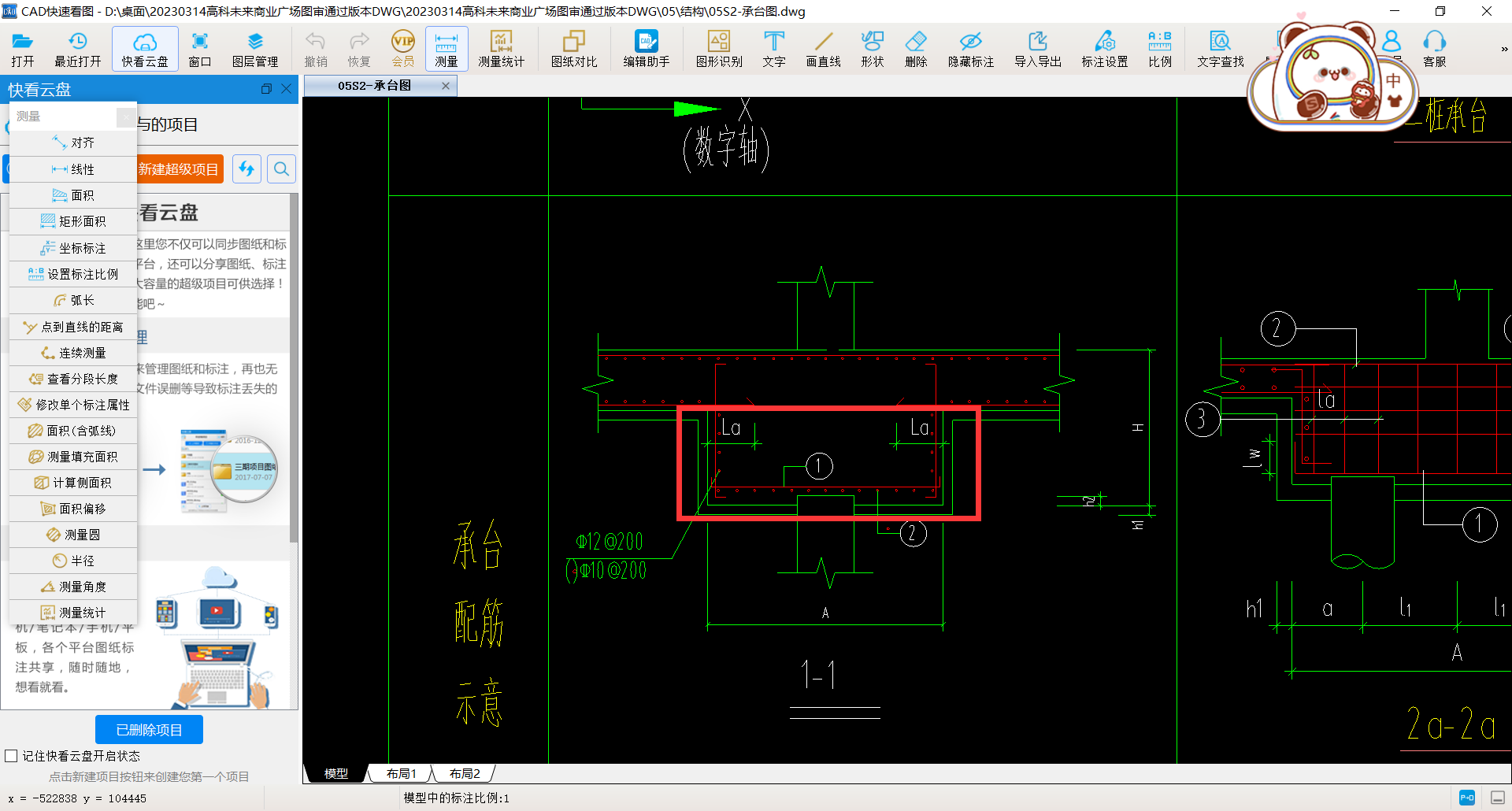
Task: Choose 坐标标注 in measure menu
Action: (73, 248)
